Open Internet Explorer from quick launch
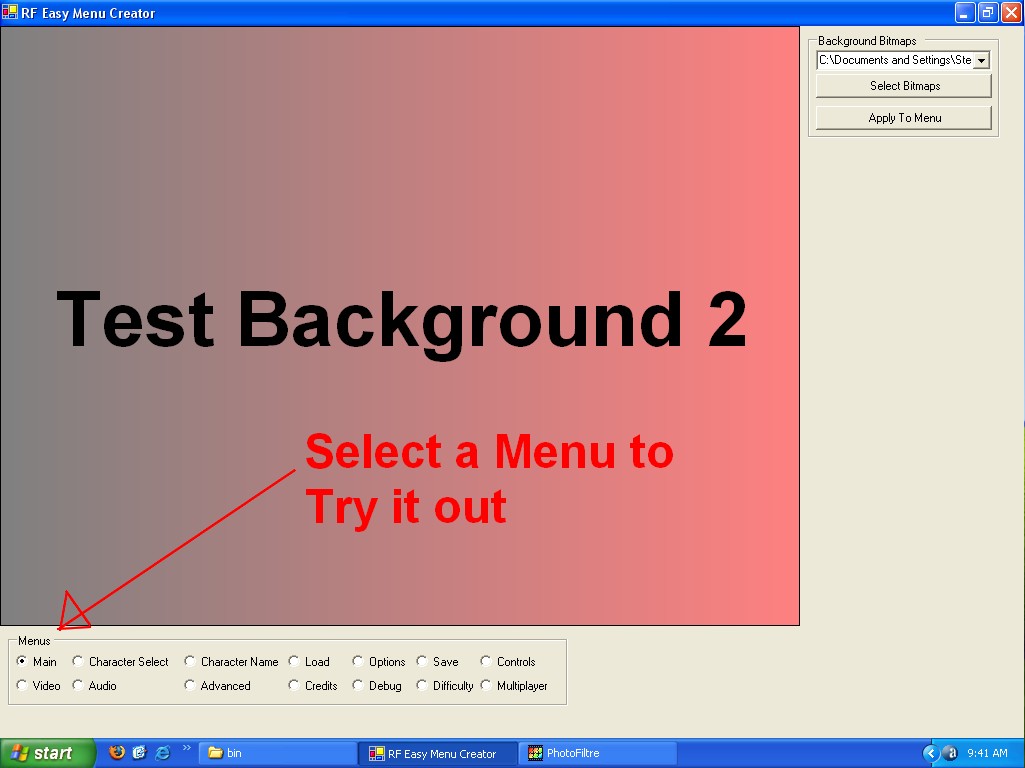This screenshot has width=1025, height=768. click(x=162, y=753)
